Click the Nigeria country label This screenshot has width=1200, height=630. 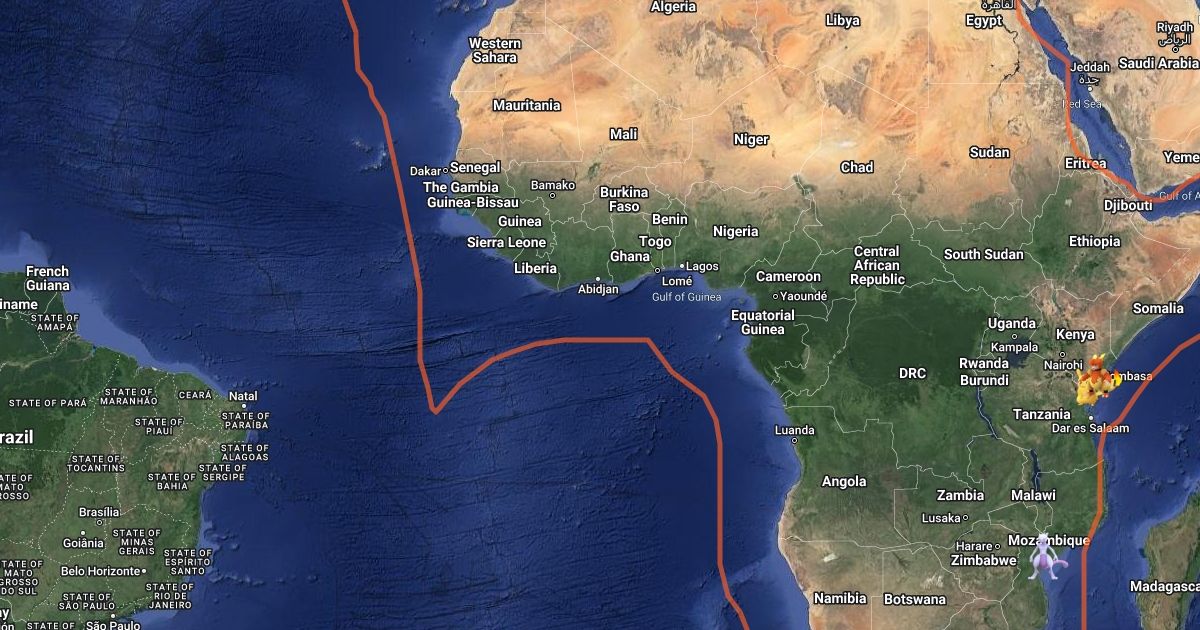pyautogui.click(x=735, y=231)
